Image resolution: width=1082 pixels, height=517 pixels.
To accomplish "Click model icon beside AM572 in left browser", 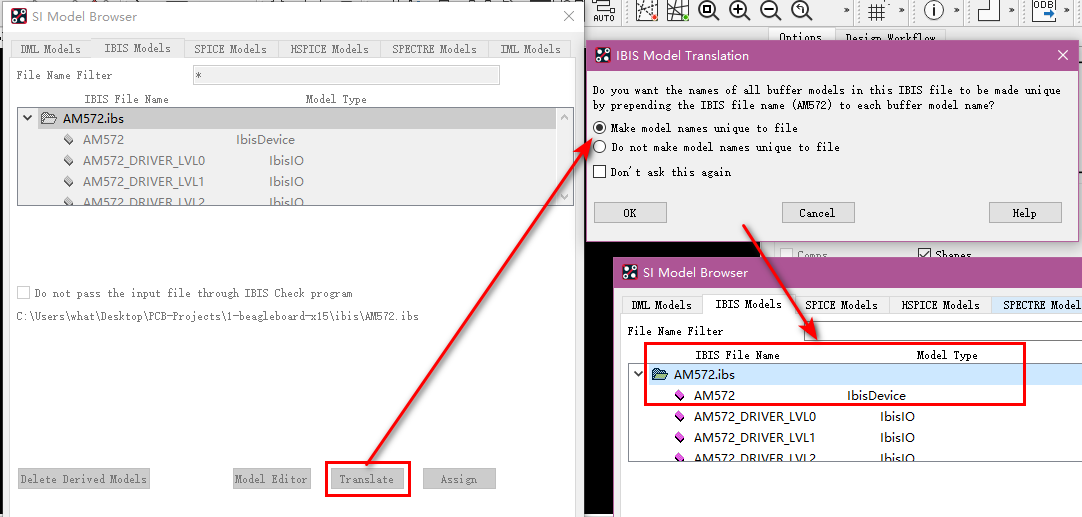I will coord(68,139).
